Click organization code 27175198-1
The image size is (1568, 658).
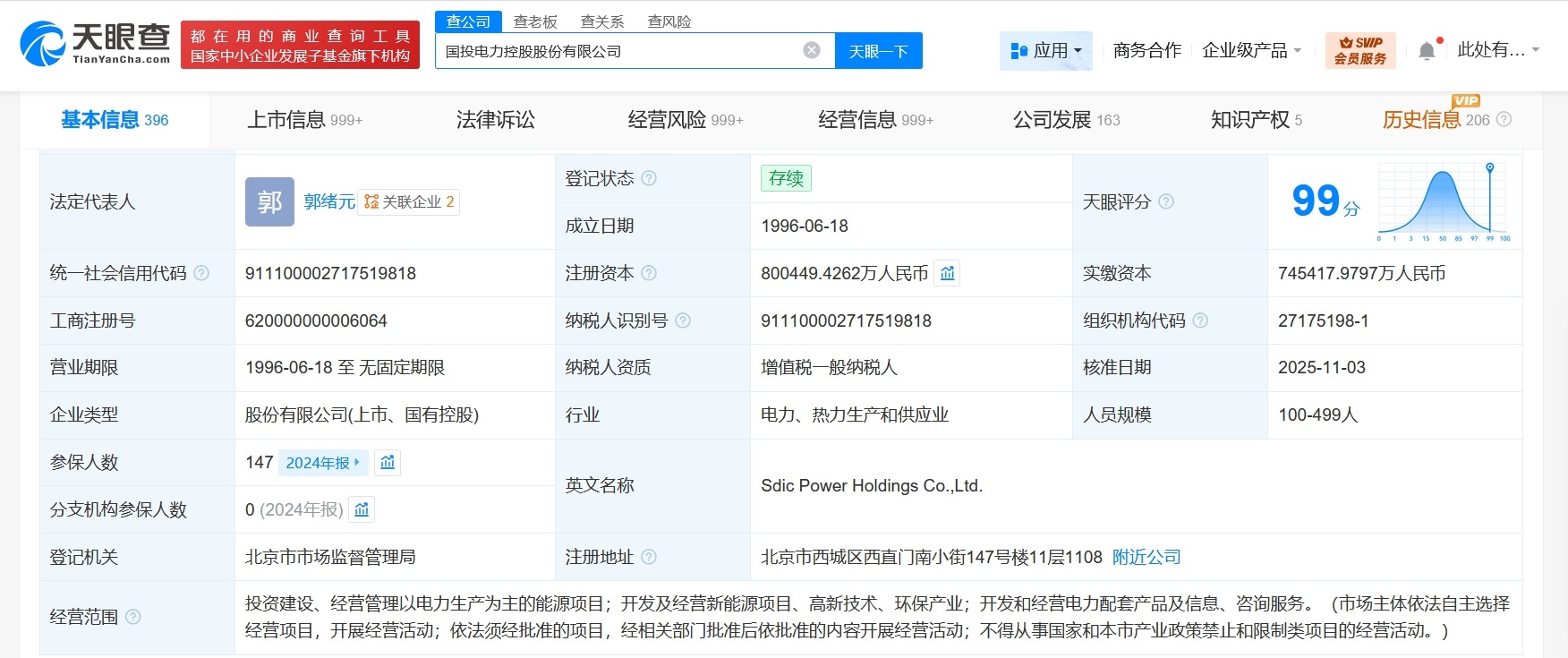click(x=1323, y=320)
